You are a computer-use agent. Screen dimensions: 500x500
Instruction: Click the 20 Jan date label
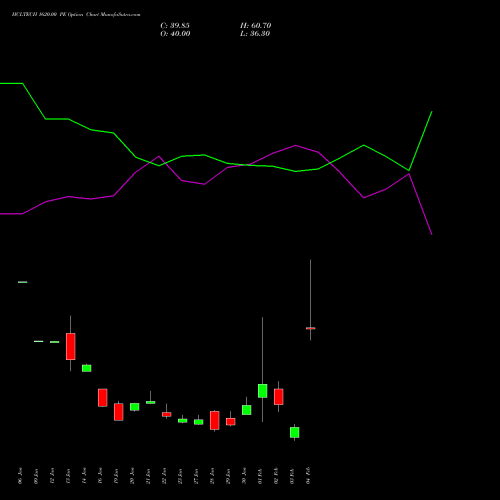click(132, 476)
